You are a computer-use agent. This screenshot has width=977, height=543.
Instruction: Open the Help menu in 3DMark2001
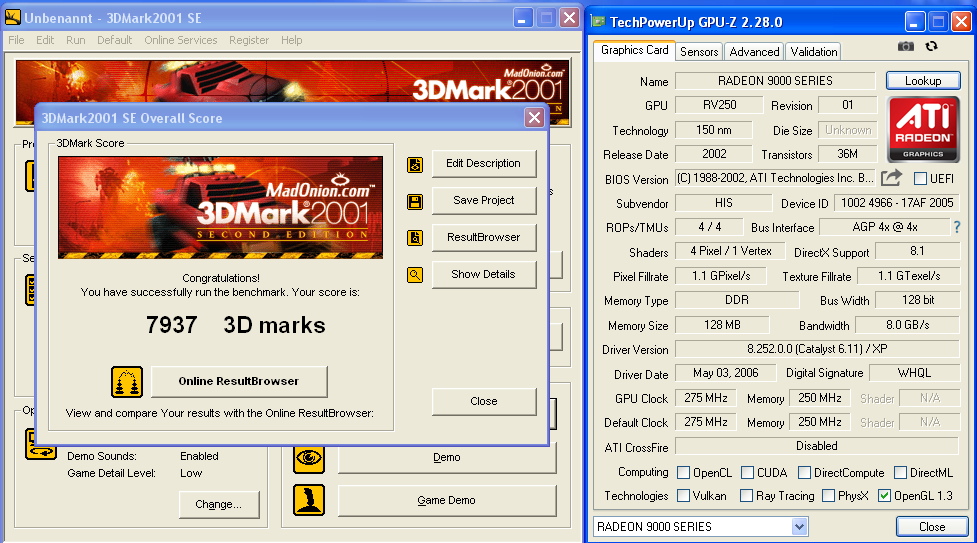point(292,40)
